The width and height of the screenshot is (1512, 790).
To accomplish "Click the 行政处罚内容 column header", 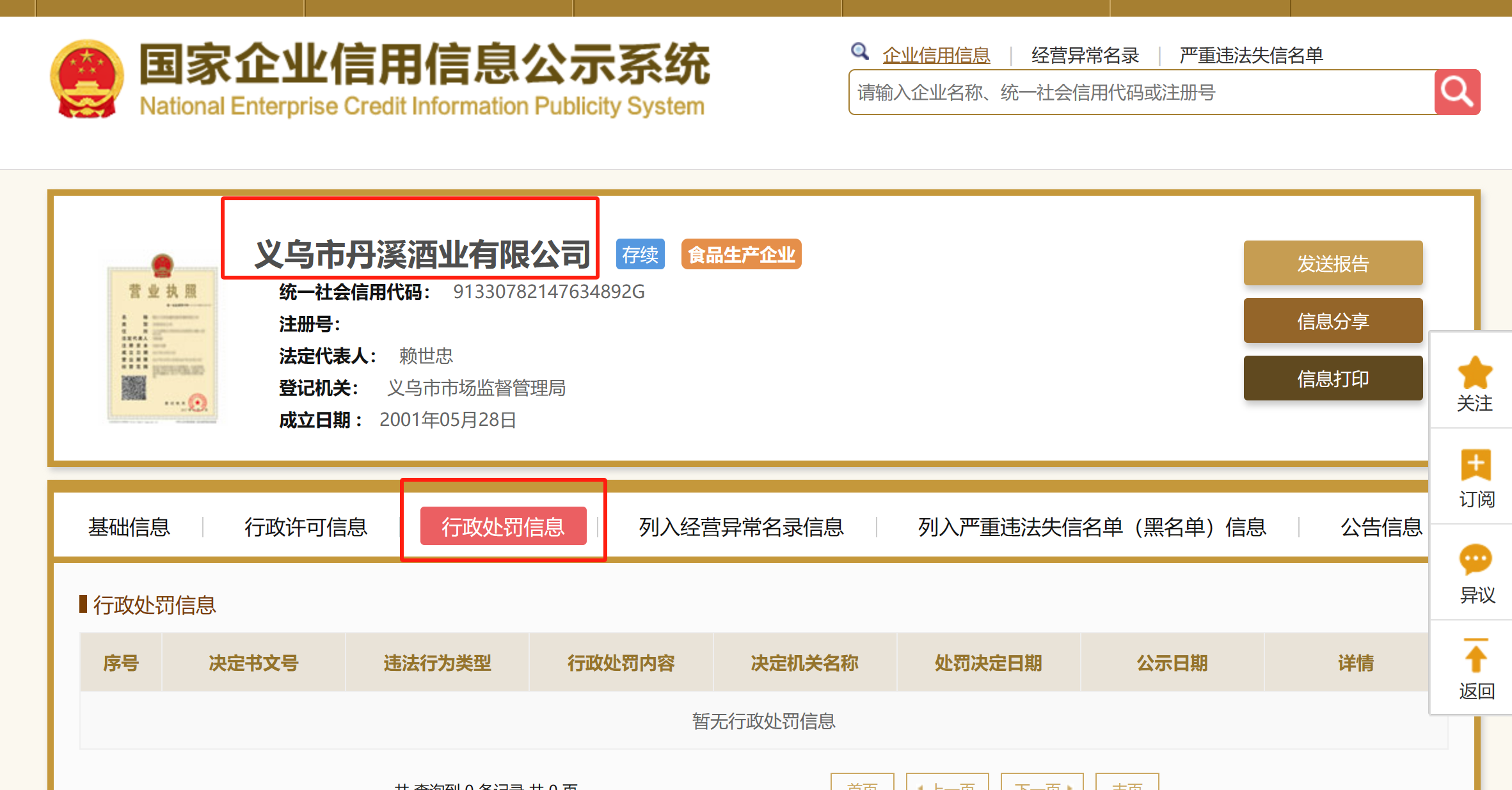I will [621, 663].
